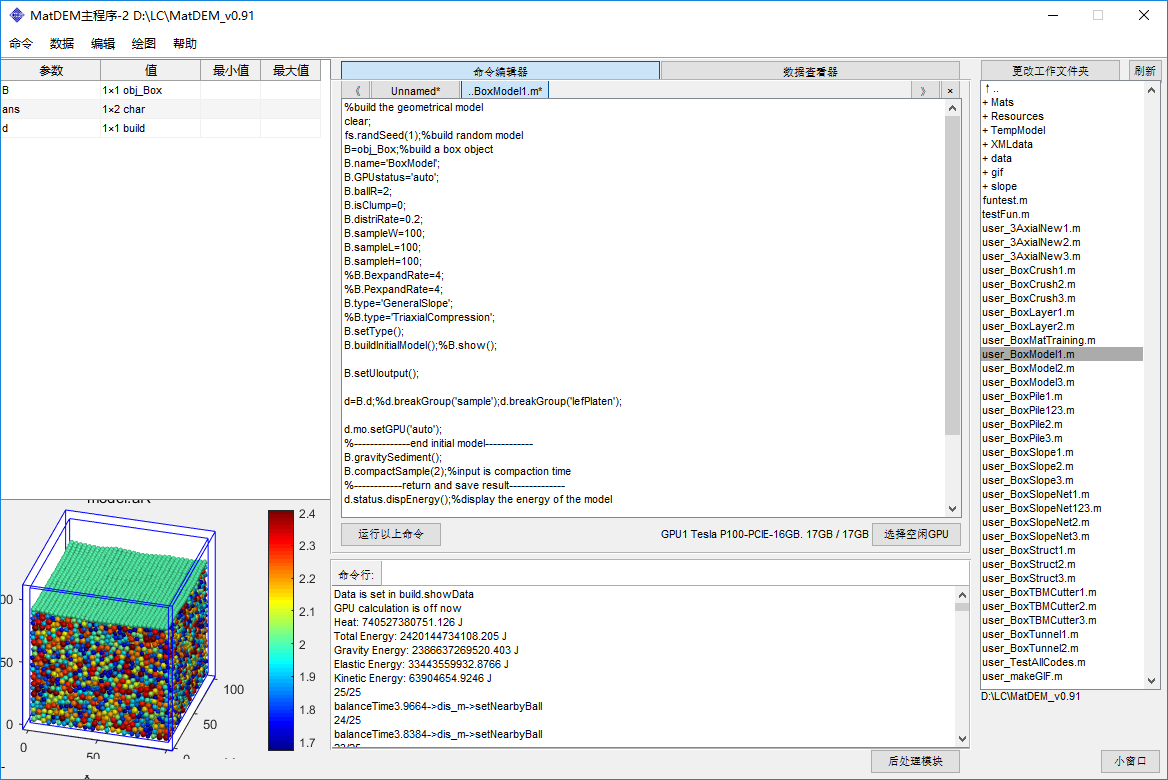The height and width of the screenshot is (780, 1168).
Task: Close the current editor tab with ×
Action: [x=949, y=91]
